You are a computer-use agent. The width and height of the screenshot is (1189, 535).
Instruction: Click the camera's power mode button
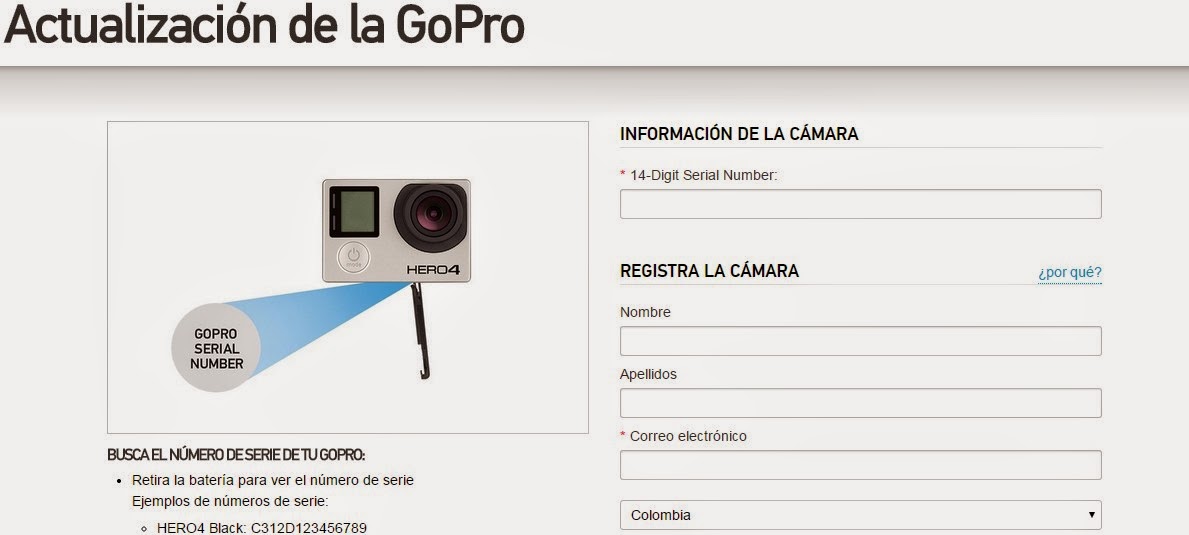[x=353, y=258]
